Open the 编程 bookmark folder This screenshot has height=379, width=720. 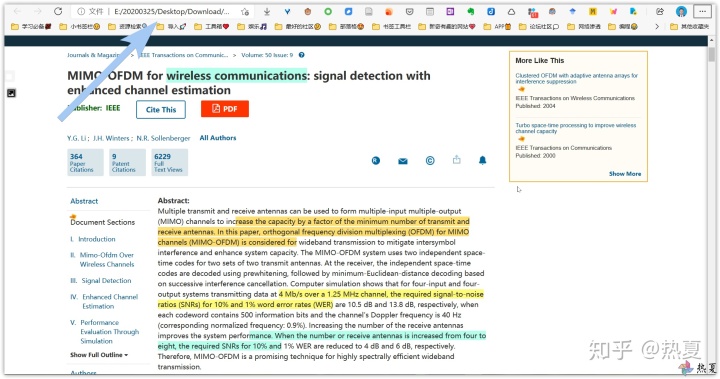coord(622,27)
